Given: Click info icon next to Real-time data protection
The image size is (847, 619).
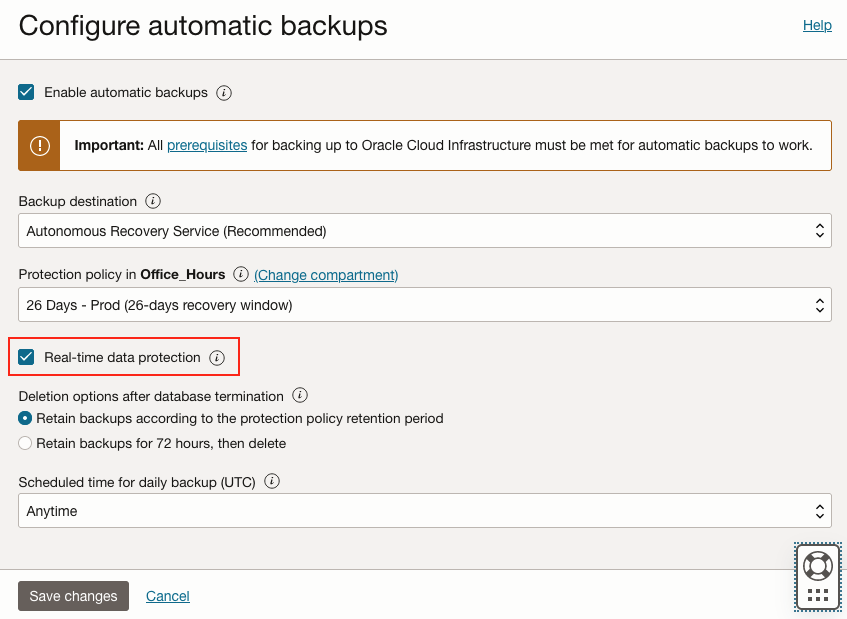Looking at the screenshot, I should tap(217, 358).
